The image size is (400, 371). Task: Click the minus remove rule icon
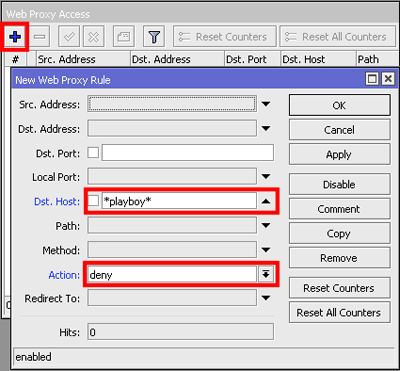[x=40, y=37]
